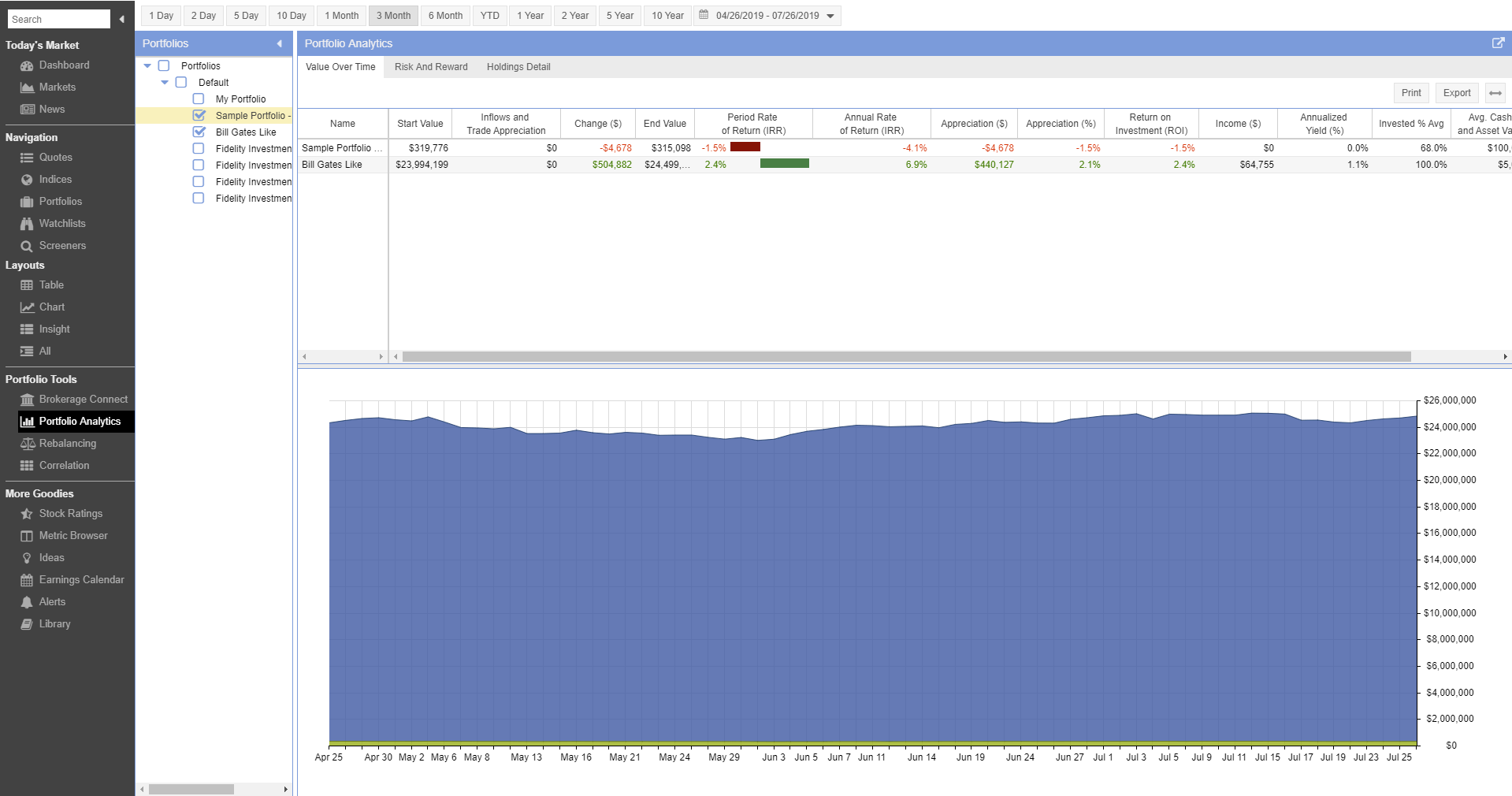The width and height of the screenshot is (1512, 796).
Task: Collapse the Default portfolio group
Action: tap(165, 82)
